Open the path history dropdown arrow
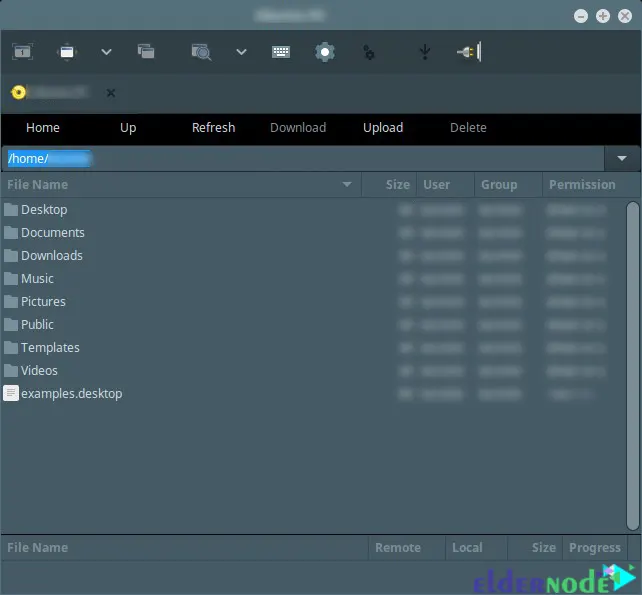642x595 pixels. click(x=622, y=158)
